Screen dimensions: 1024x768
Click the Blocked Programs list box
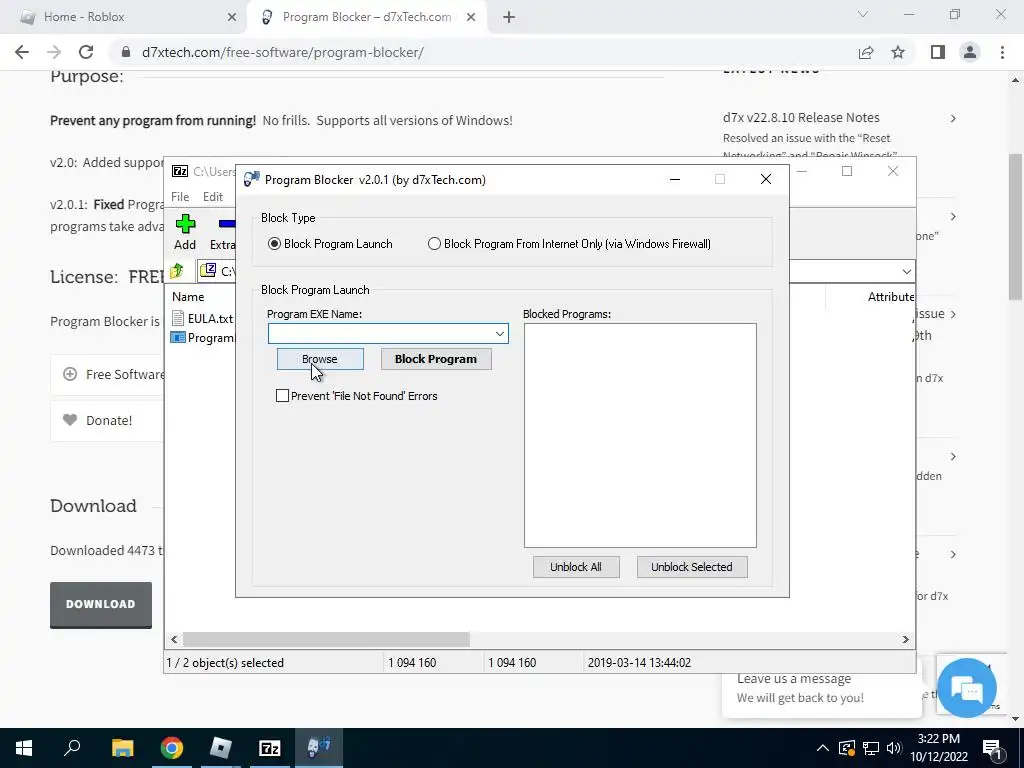[640, 435]
